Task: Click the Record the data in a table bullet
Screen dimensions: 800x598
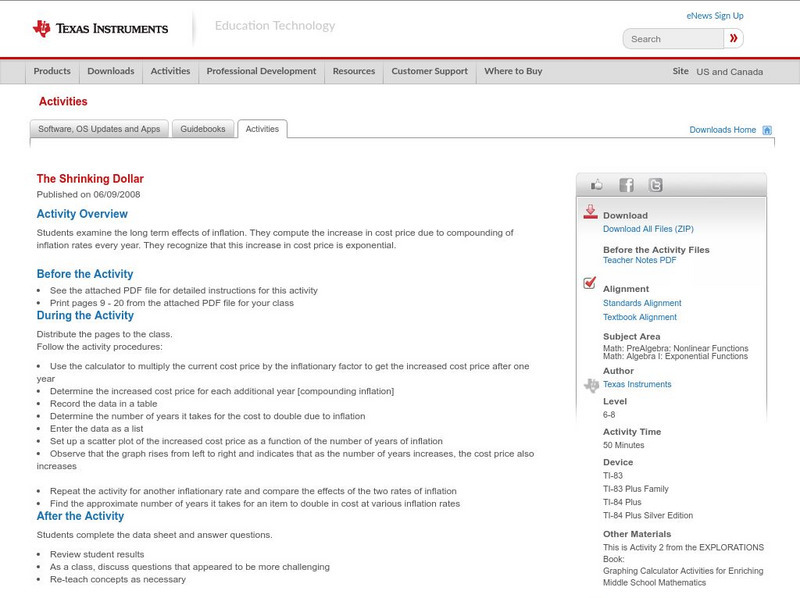Action: click(x=104, y=404)
